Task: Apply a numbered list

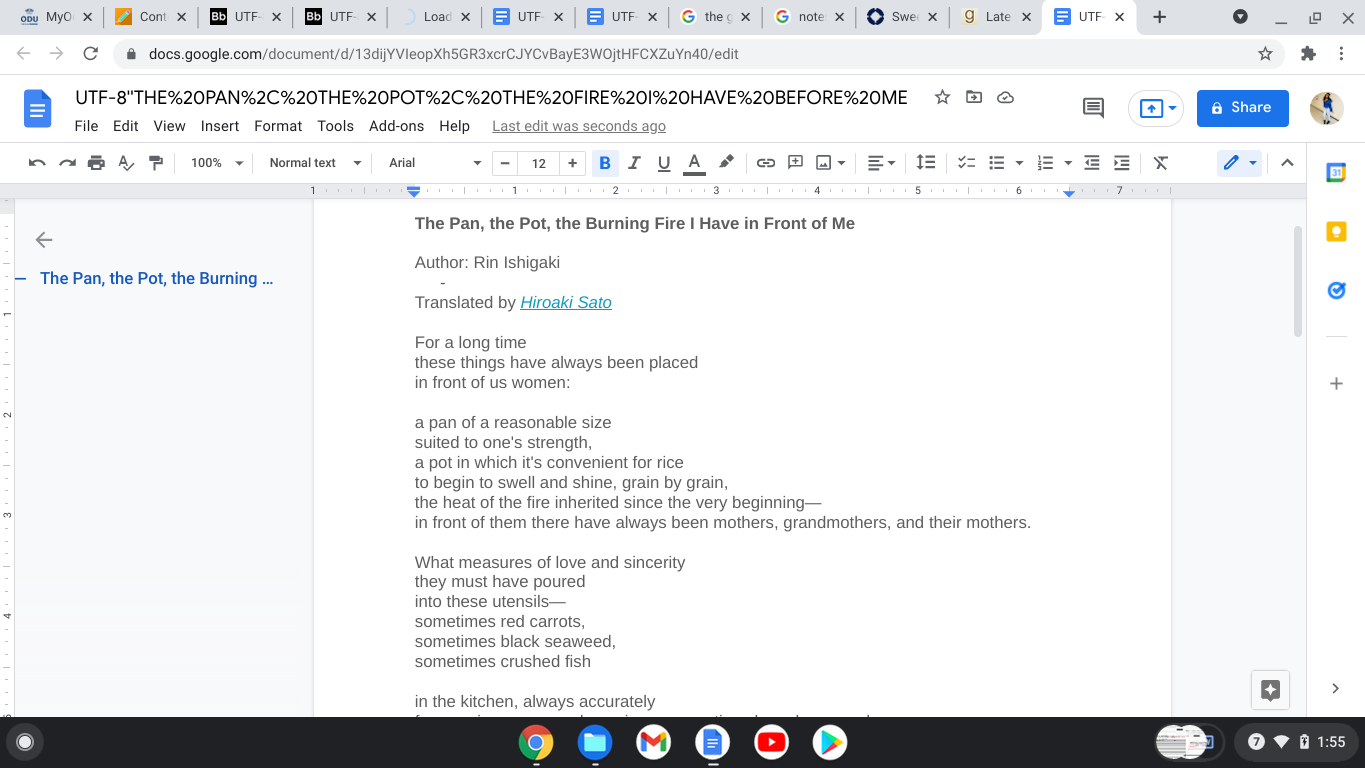Action: [x=1046, y=163]
